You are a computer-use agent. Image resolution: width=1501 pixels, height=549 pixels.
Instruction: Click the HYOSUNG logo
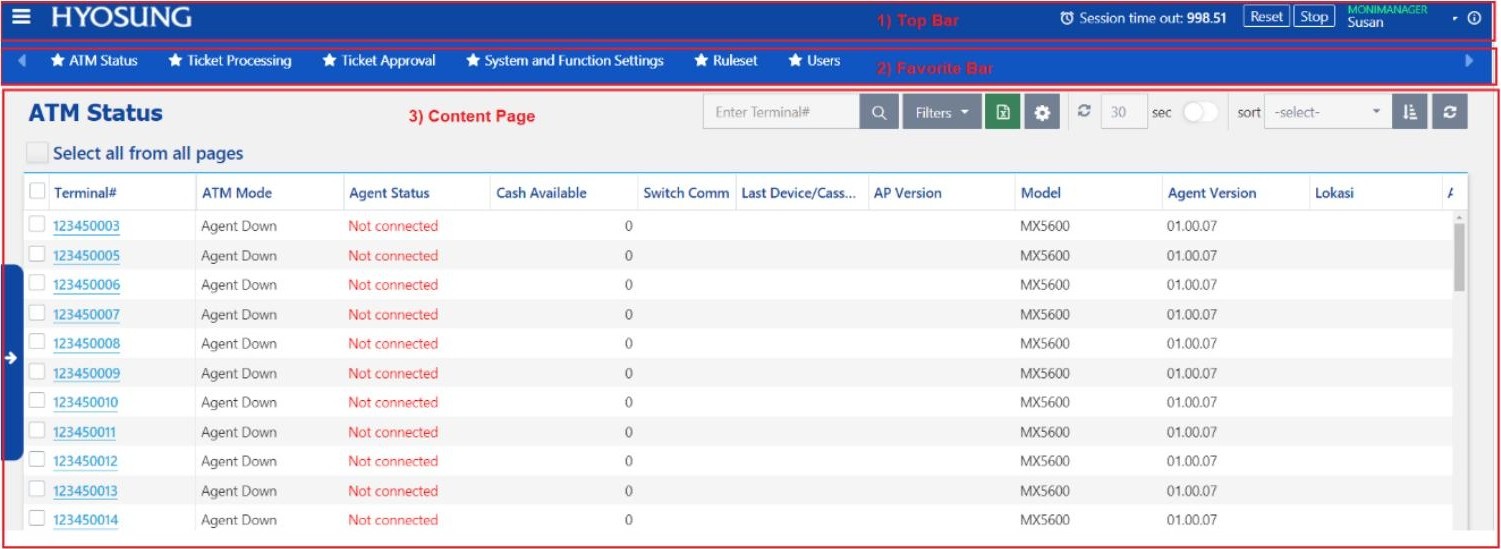(121, 17)
